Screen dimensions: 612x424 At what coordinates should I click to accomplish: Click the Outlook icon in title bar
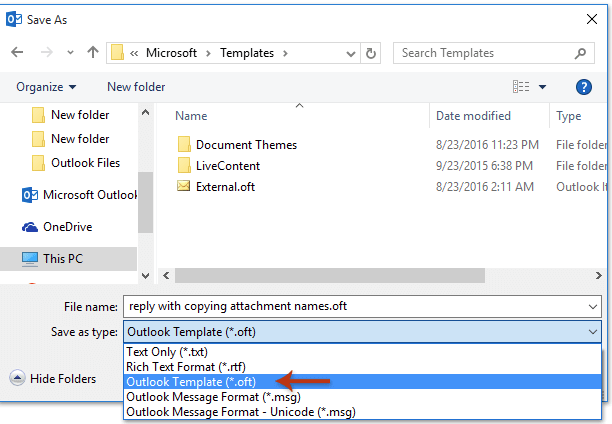pos(14,19)
